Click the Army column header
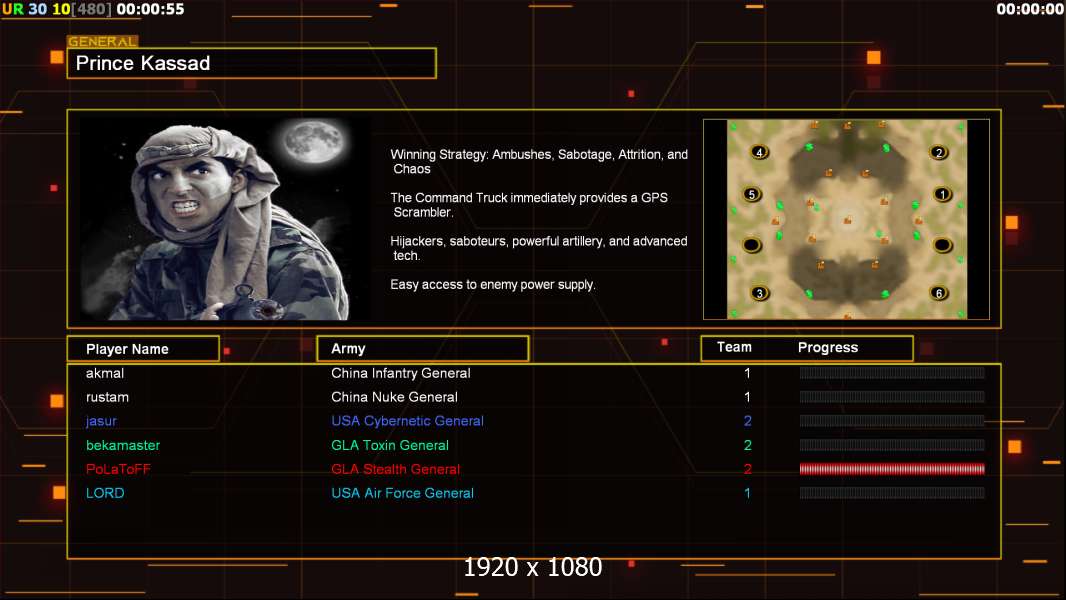 (x=423, y=349)
